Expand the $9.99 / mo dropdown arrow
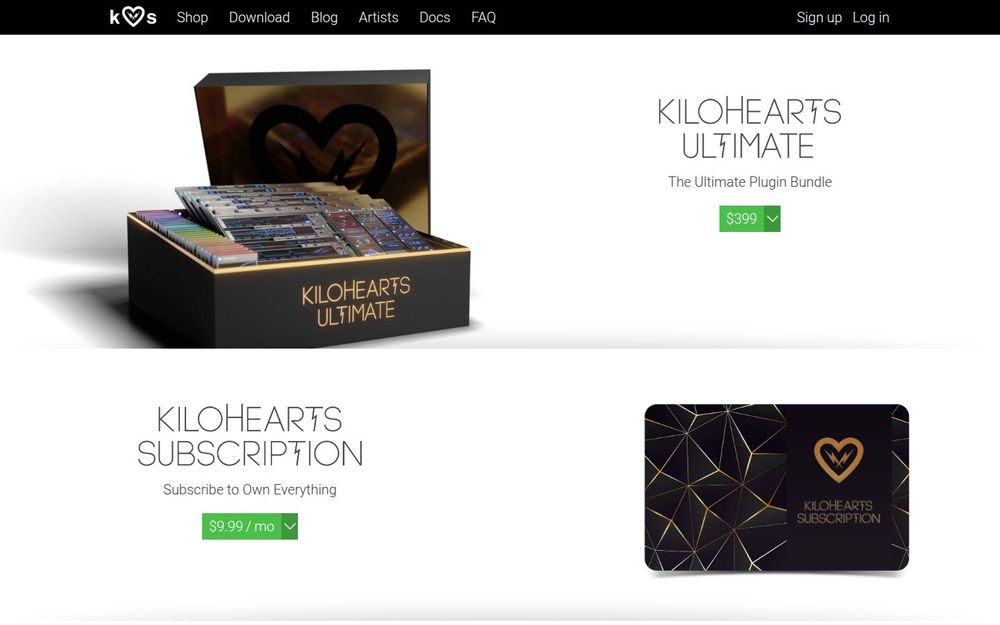The width and height of the screenshot is (1000, 625). (x=290, y=526)
